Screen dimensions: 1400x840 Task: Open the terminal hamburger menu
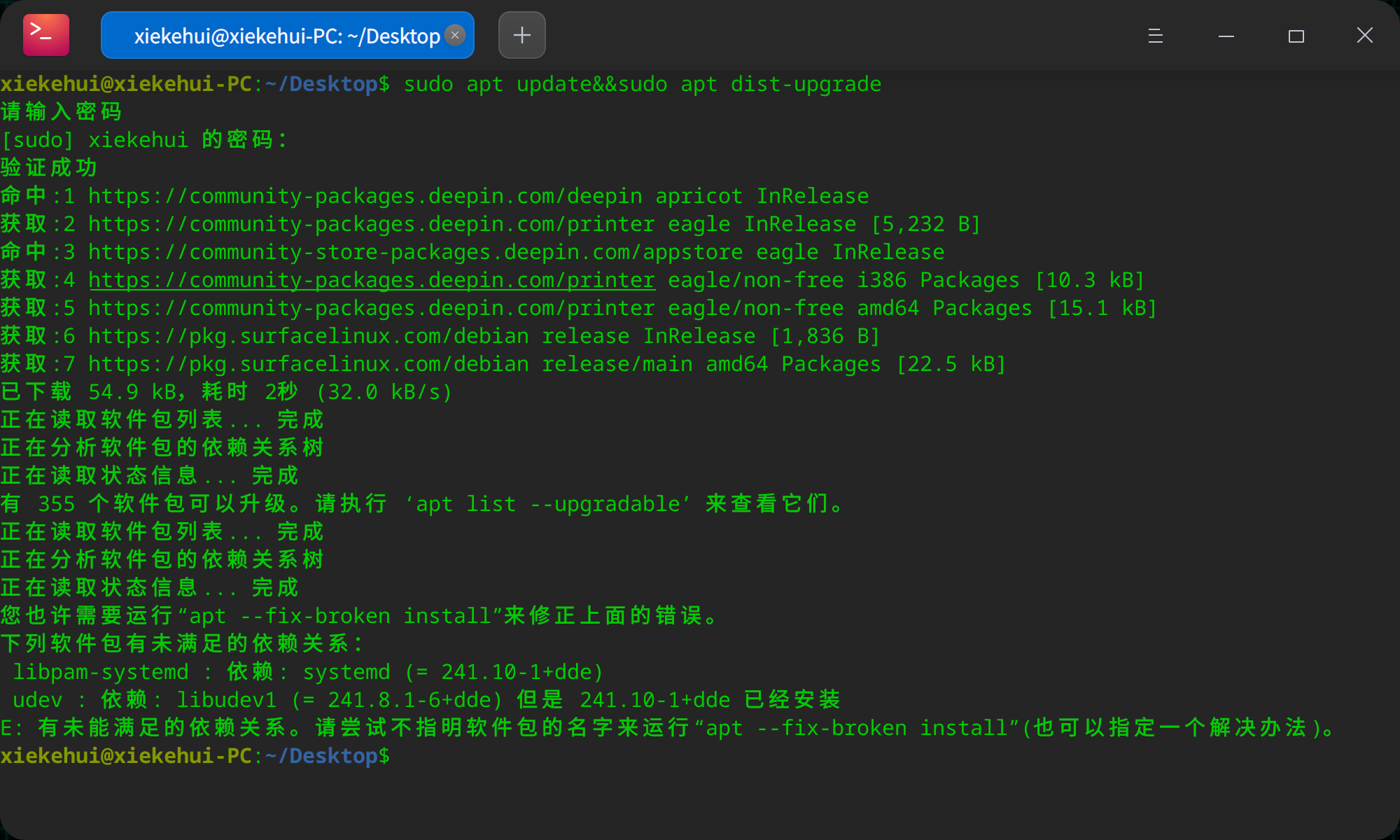(x=1156, y=36)
